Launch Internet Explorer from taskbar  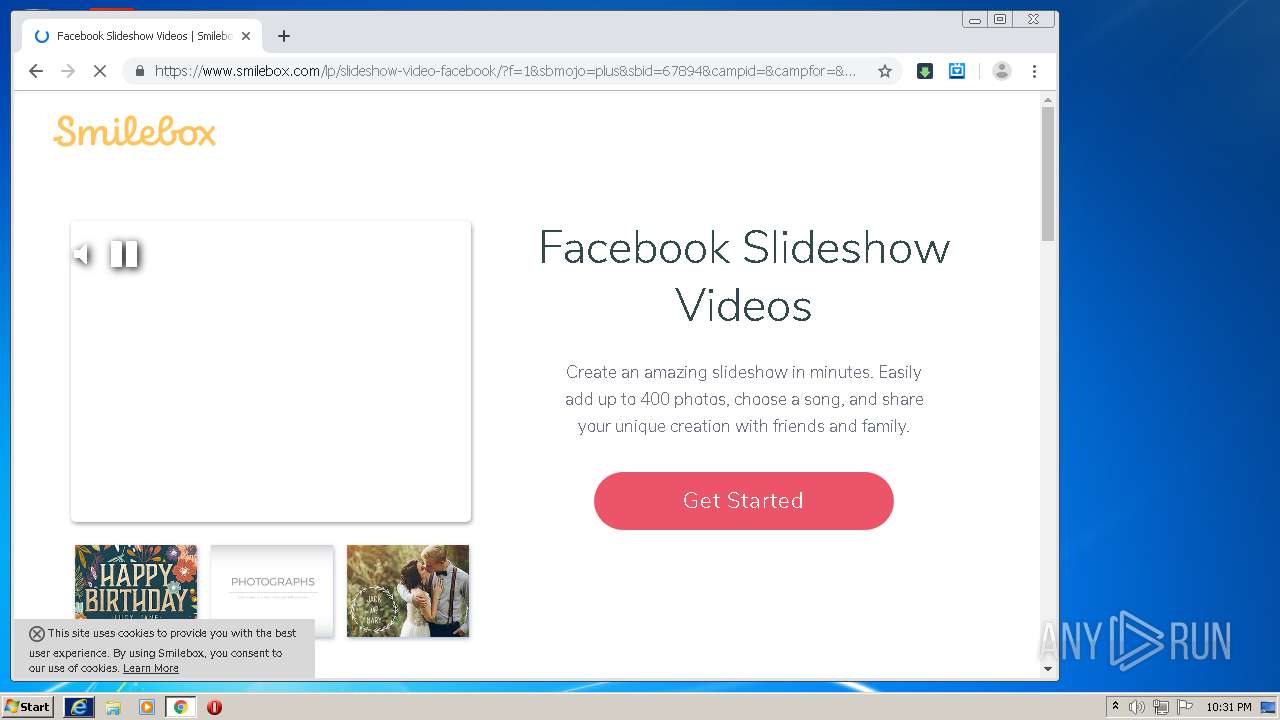79,707
